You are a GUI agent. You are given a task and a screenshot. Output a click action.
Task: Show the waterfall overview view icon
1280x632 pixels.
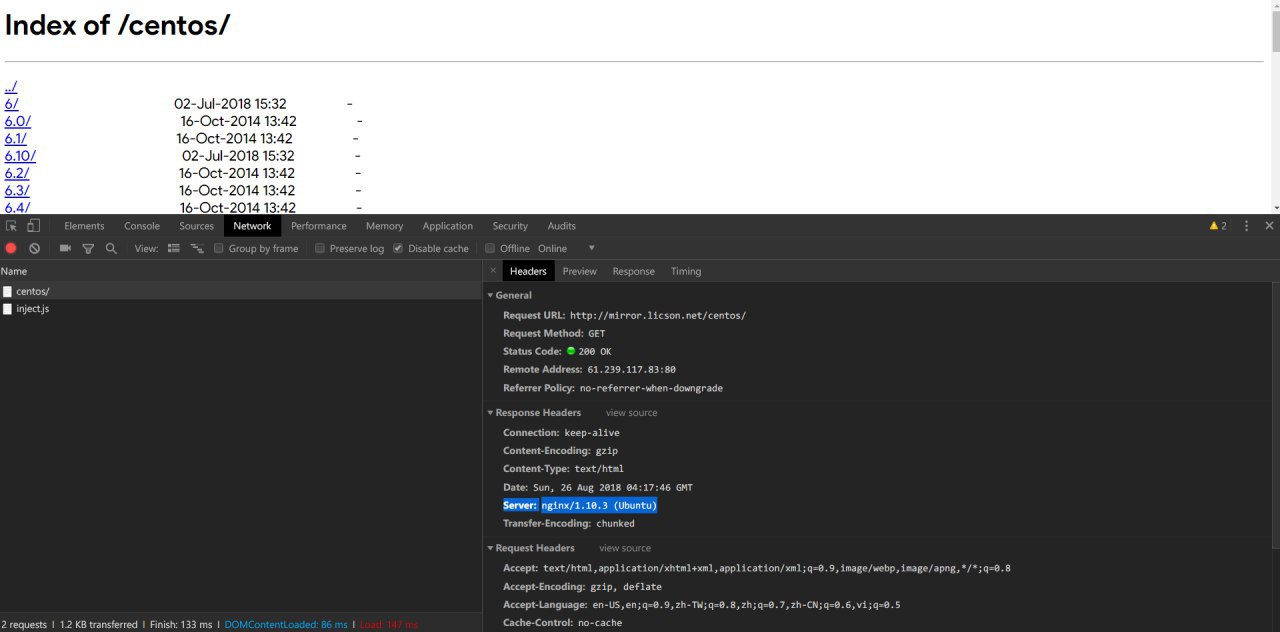click(x=197, y=248)
